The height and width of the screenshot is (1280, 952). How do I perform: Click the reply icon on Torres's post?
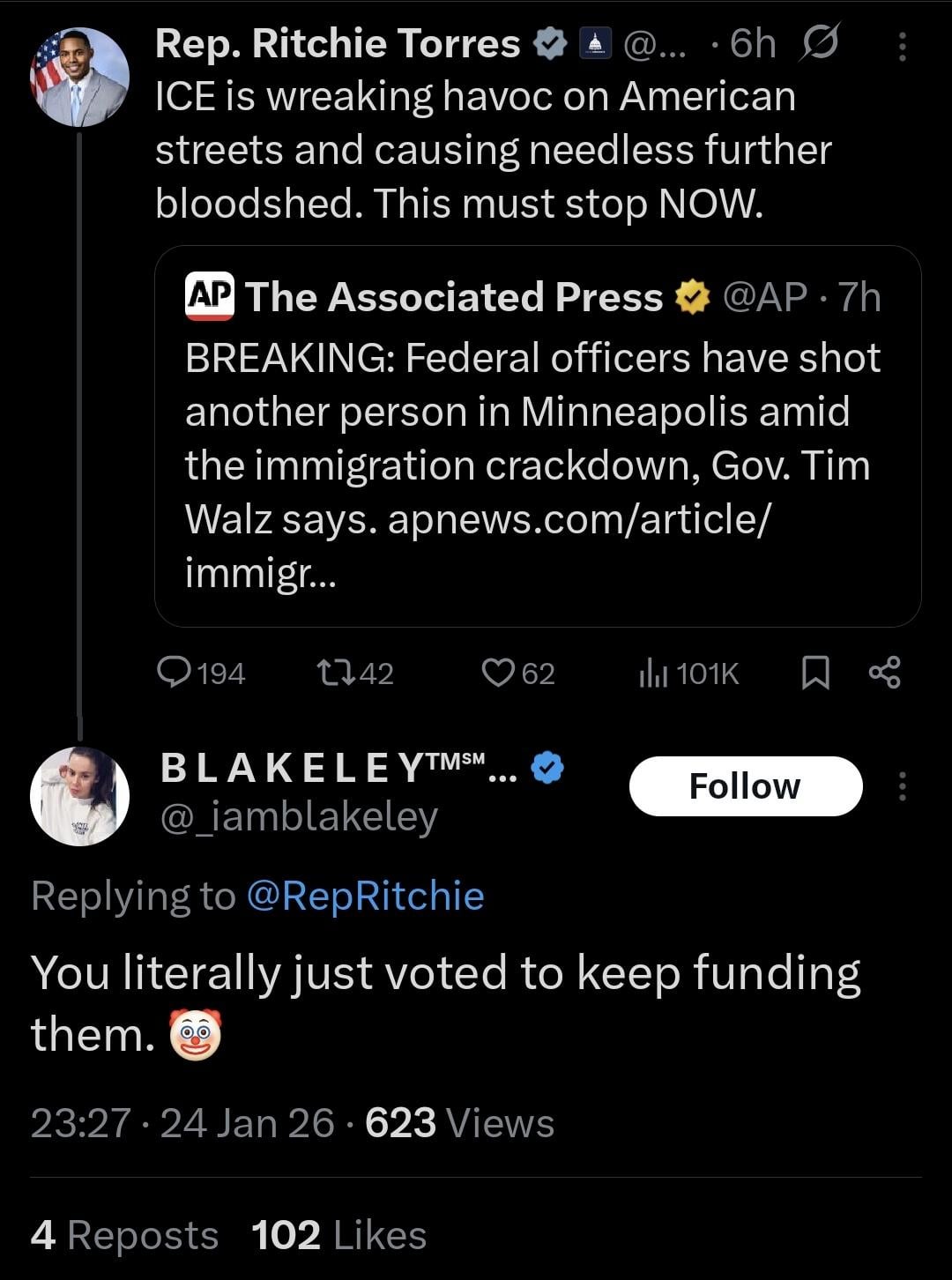(x=175, y=673)
